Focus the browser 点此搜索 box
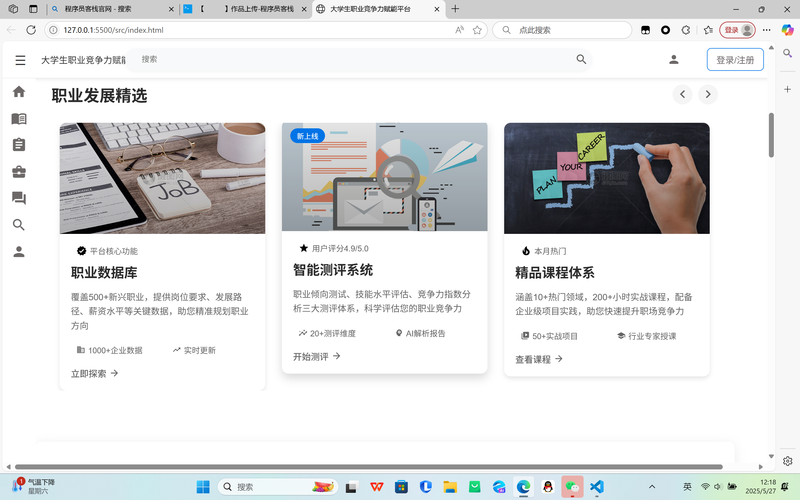 pos(561,30)
